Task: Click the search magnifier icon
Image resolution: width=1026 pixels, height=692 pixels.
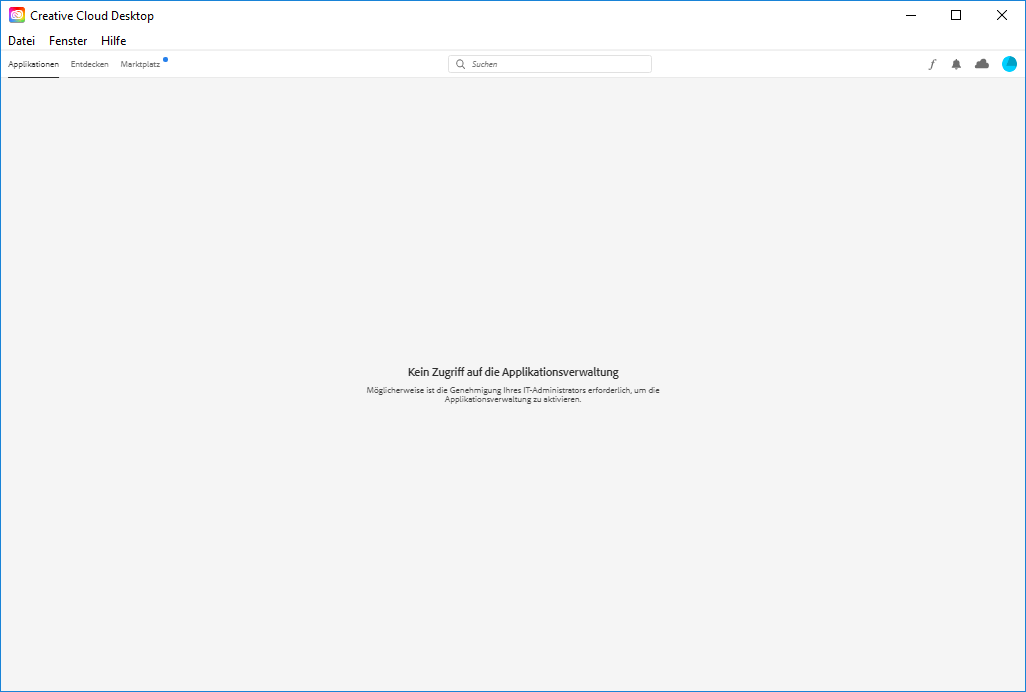Action: 460,63
